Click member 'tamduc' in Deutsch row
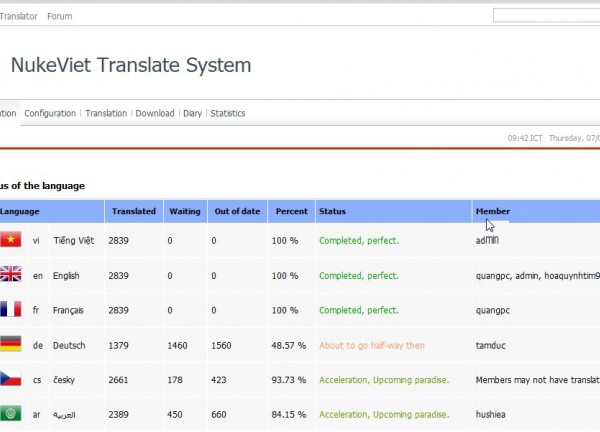 click(491, 346)
